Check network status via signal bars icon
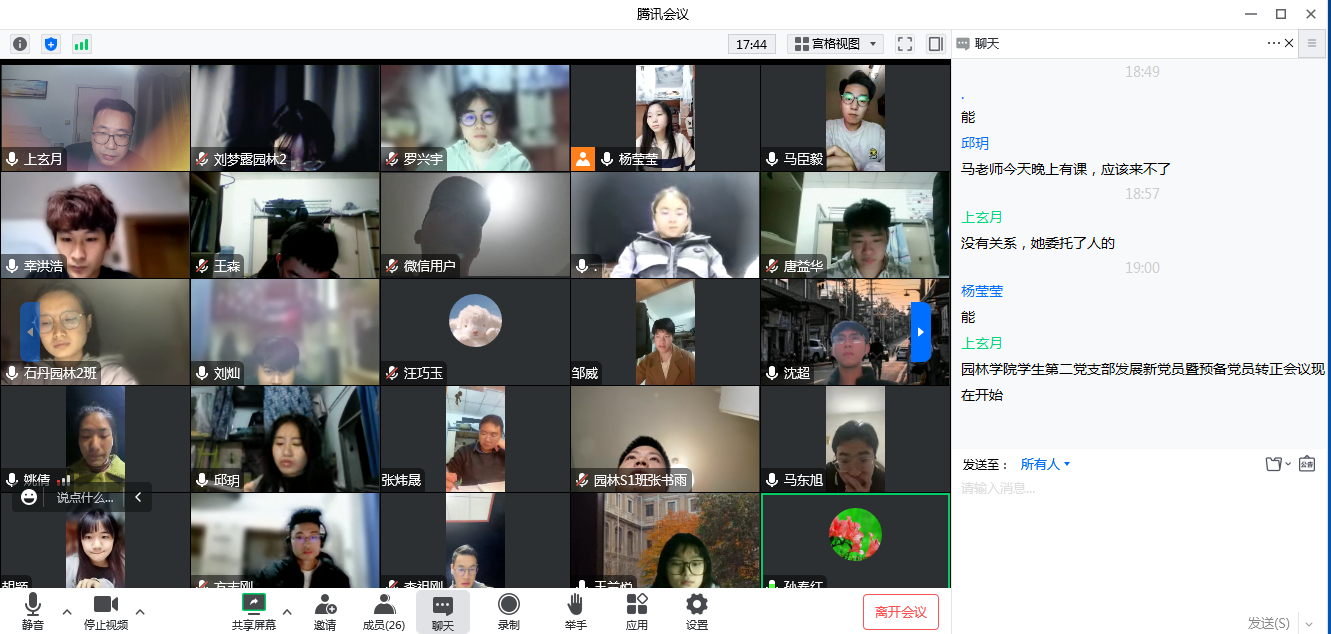This screenshot has height=634, width=1331. [81, 44]
